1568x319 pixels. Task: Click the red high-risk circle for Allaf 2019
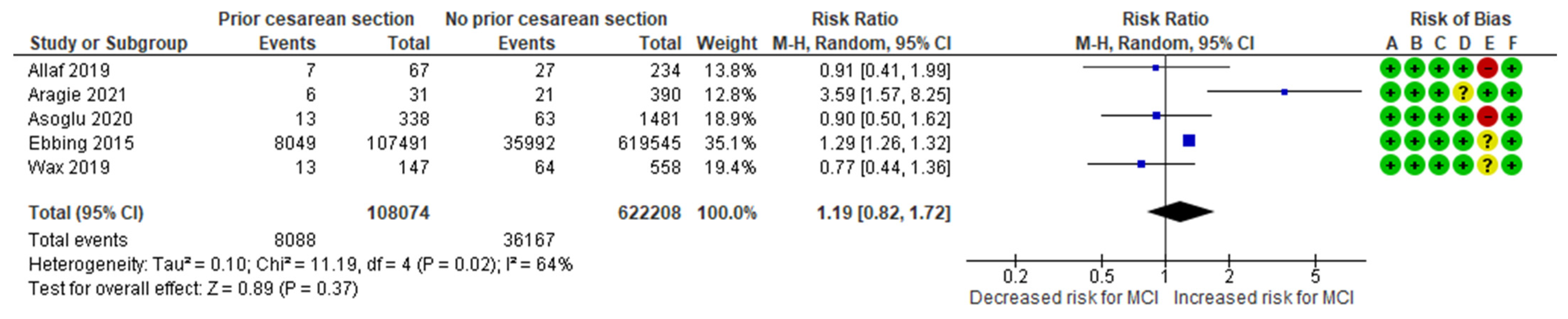1487,68
